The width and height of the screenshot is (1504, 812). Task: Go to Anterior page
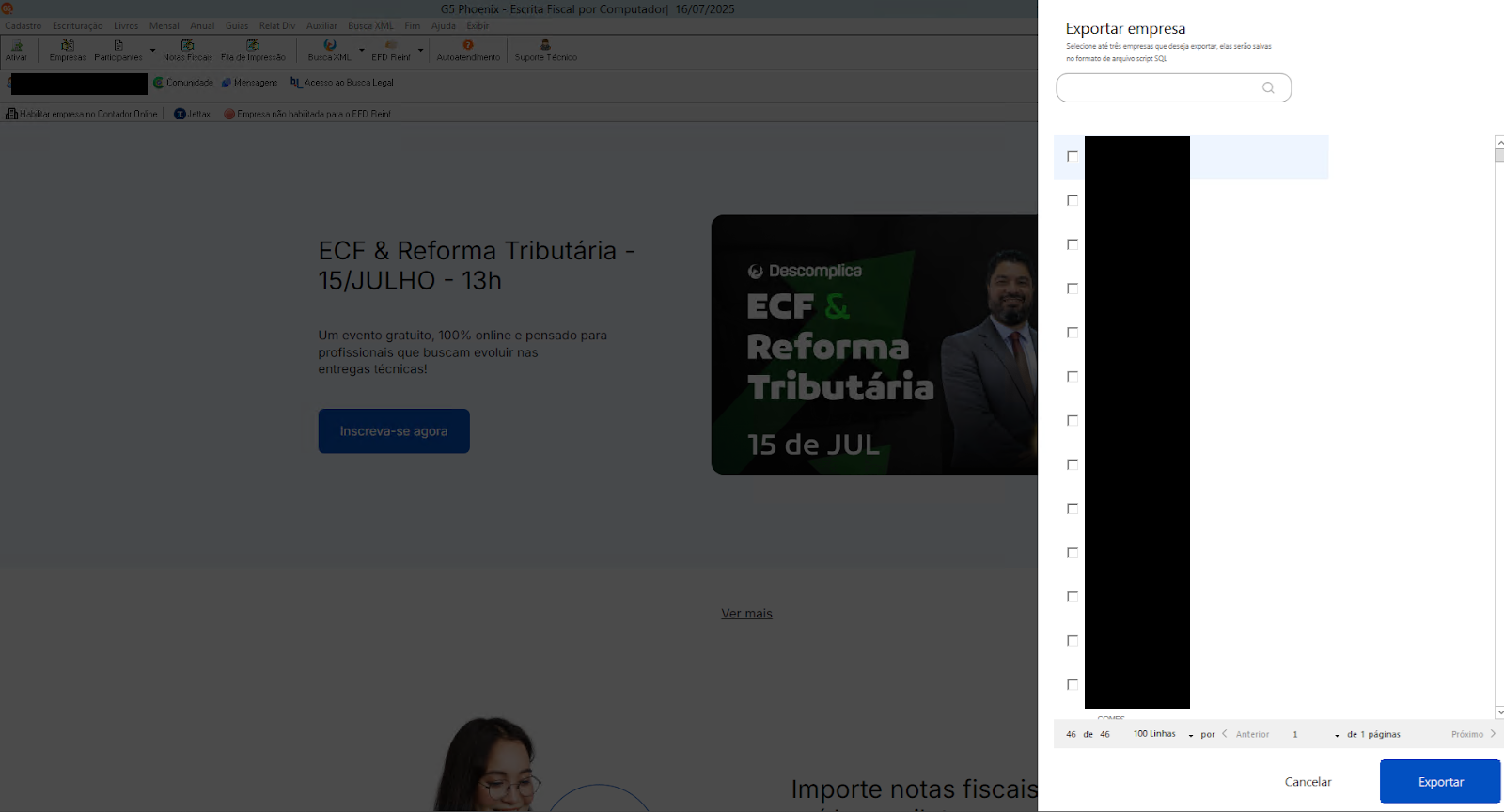1246,734
